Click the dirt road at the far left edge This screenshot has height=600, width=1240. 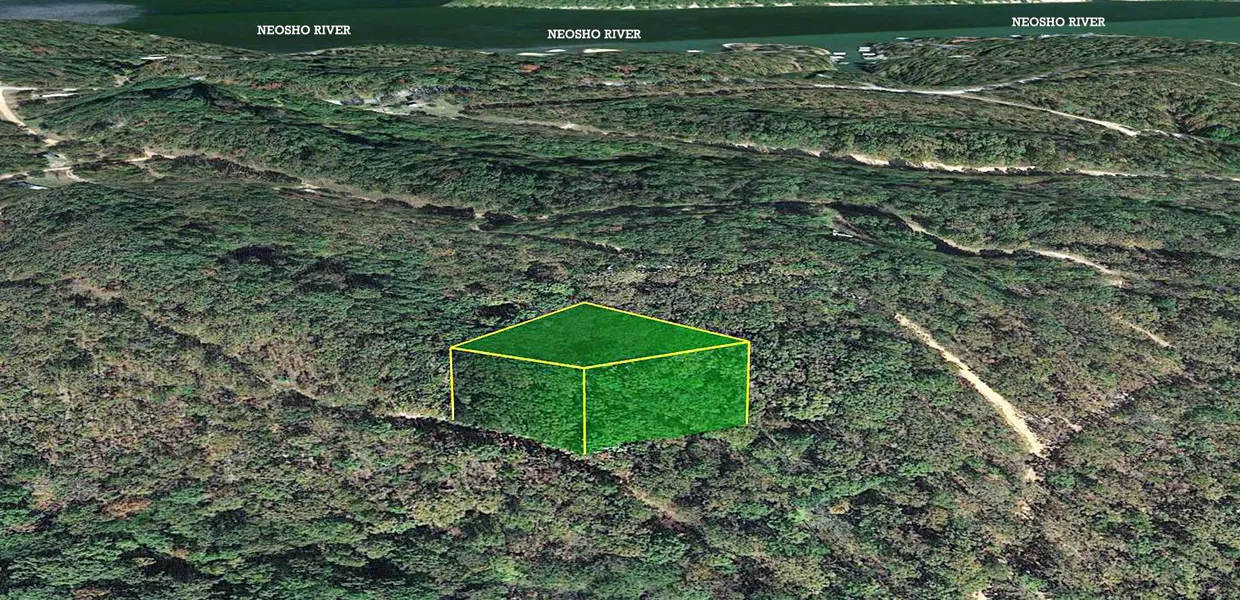(12, 106)
